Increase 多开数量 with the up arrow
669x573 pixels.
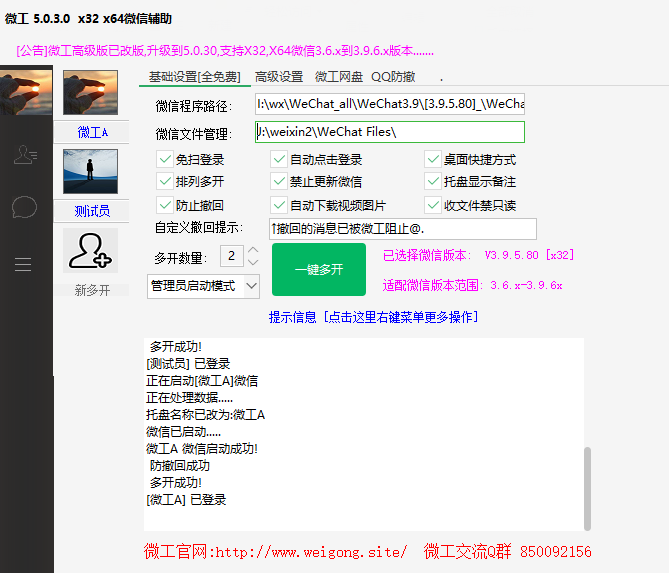tap(253, 250)
